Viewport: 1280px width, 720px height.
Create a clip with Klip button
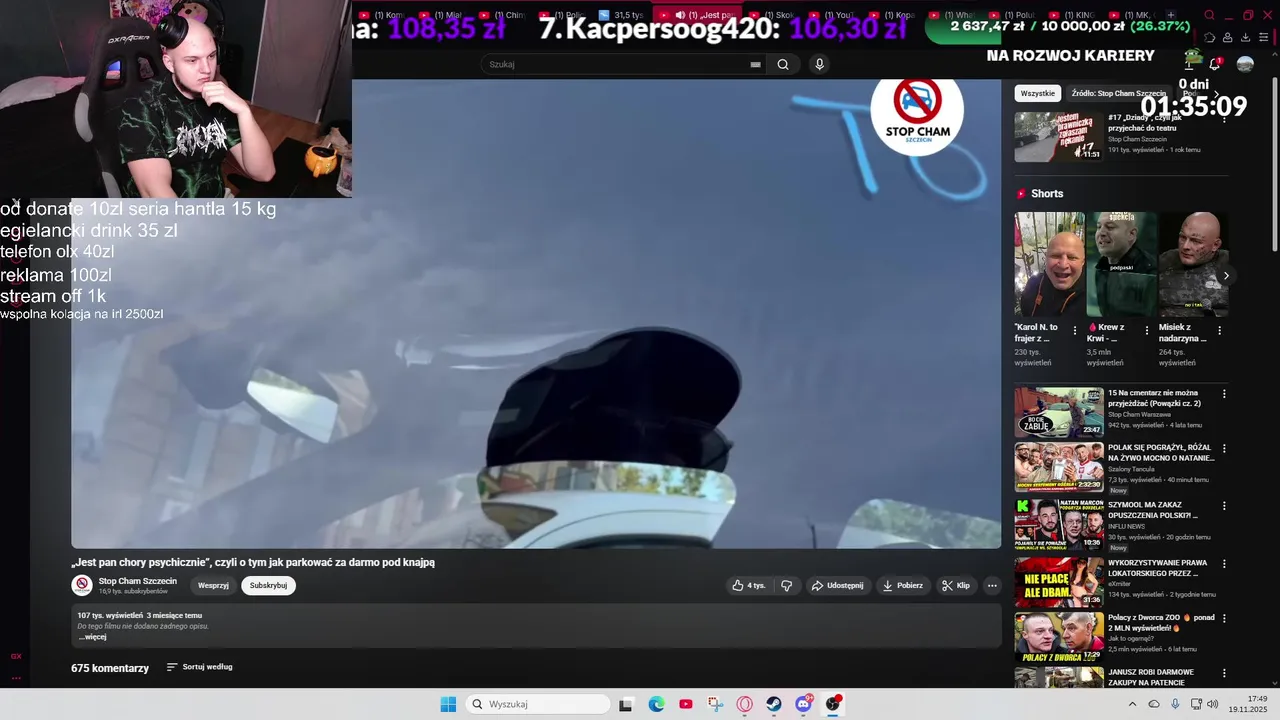[956, 585]
